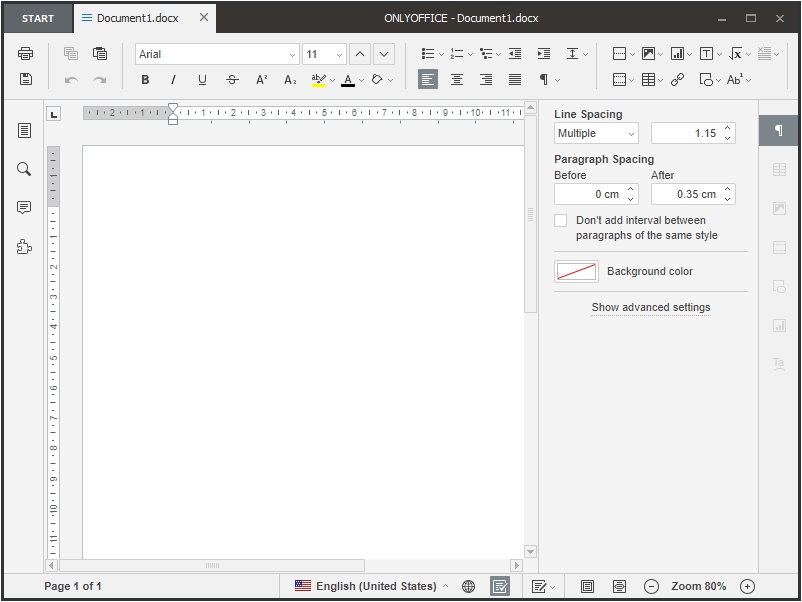Click Fit to width icon
This screenshot has height=602, width=802.
pos(619,586)
